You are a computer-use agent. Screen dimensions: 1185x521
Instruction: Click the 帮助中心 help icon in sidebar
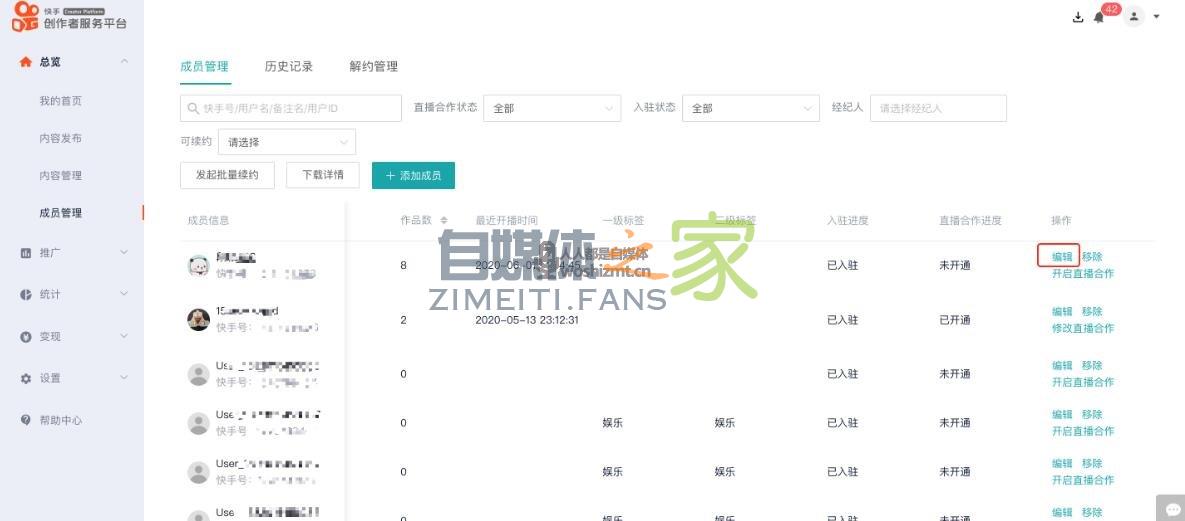pyautogui.click(x=26, y=420)
